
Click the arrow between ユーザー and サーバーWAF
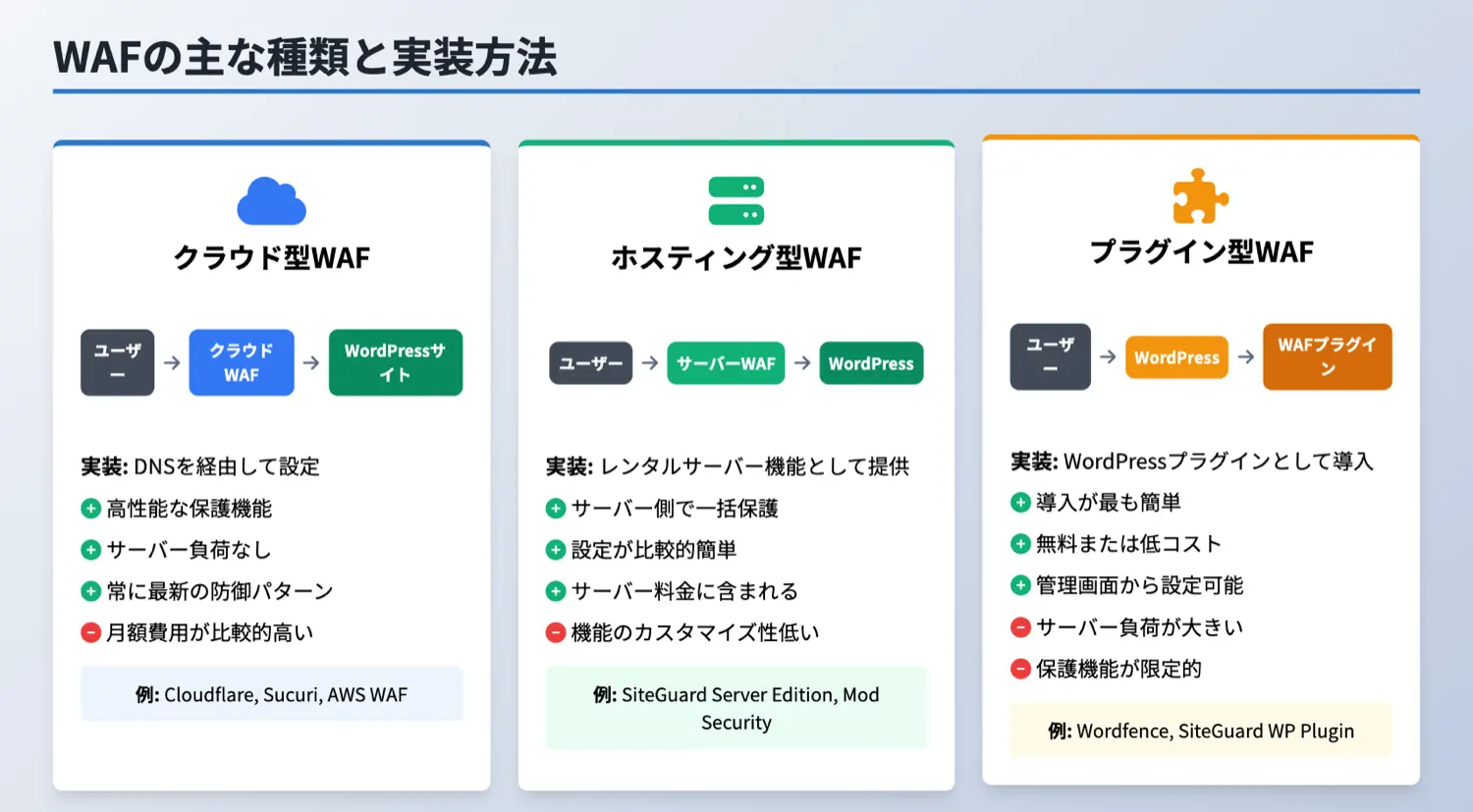point(650,362)
